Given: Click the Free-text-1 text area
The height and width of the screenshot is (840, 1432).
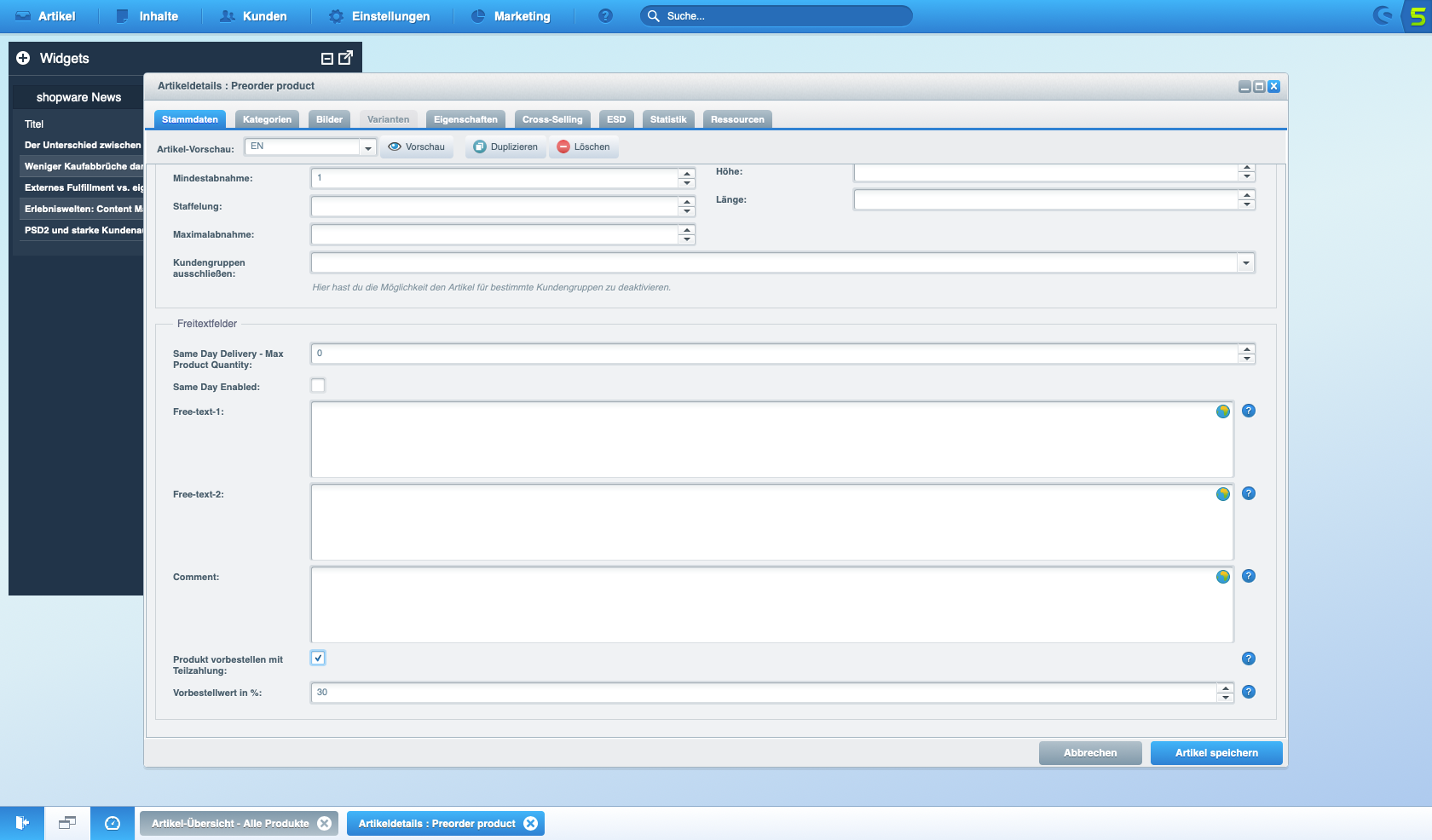Looking at the screenshot, I should point(772,440).
